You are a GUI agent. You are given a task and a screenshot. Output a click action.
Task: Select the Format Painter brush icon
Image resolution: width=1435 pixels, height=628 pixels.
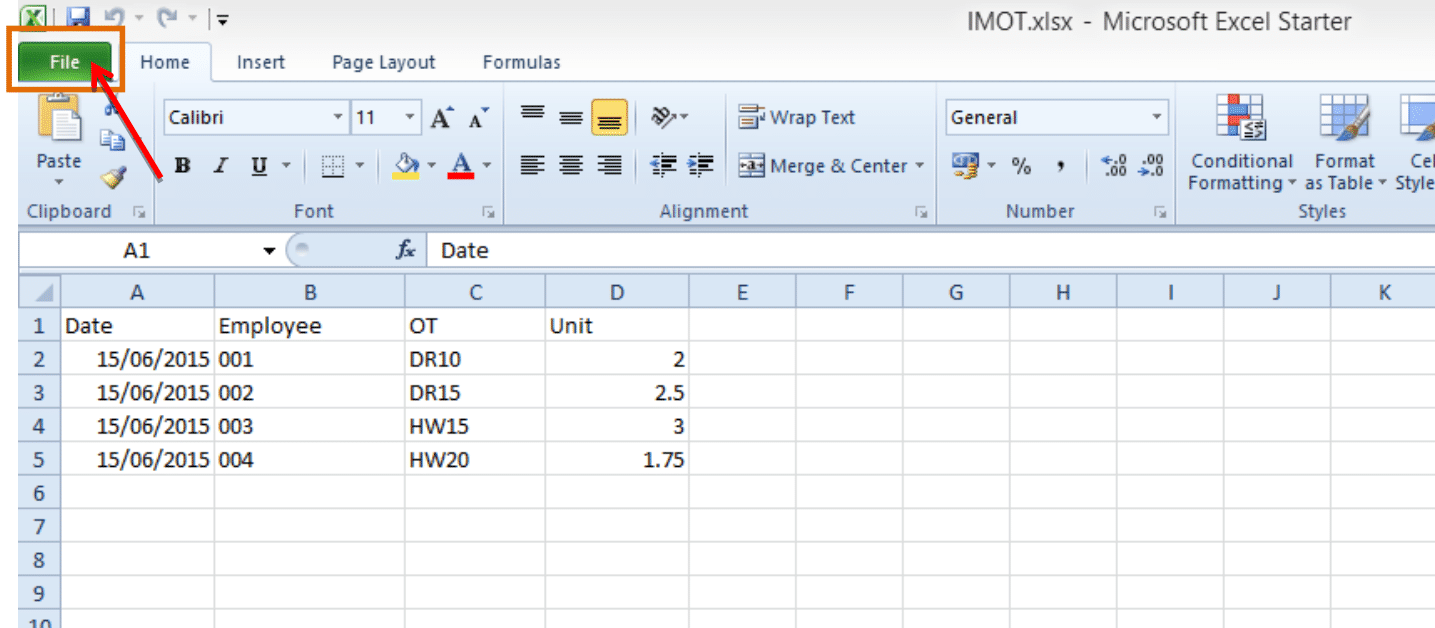coord(113,178)
